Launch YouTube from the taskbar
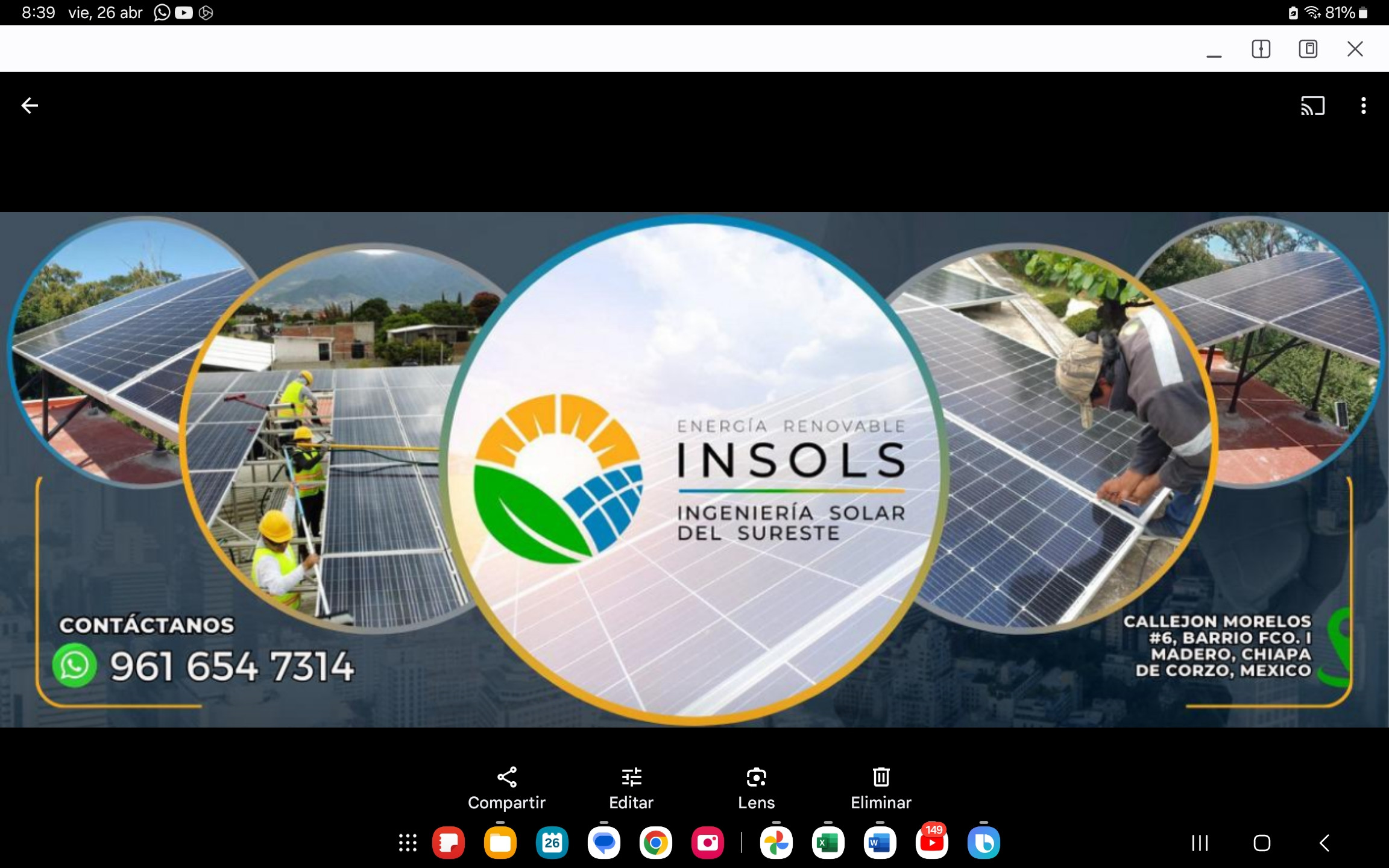Screen dimensions: 1389x868 point(931,843)
